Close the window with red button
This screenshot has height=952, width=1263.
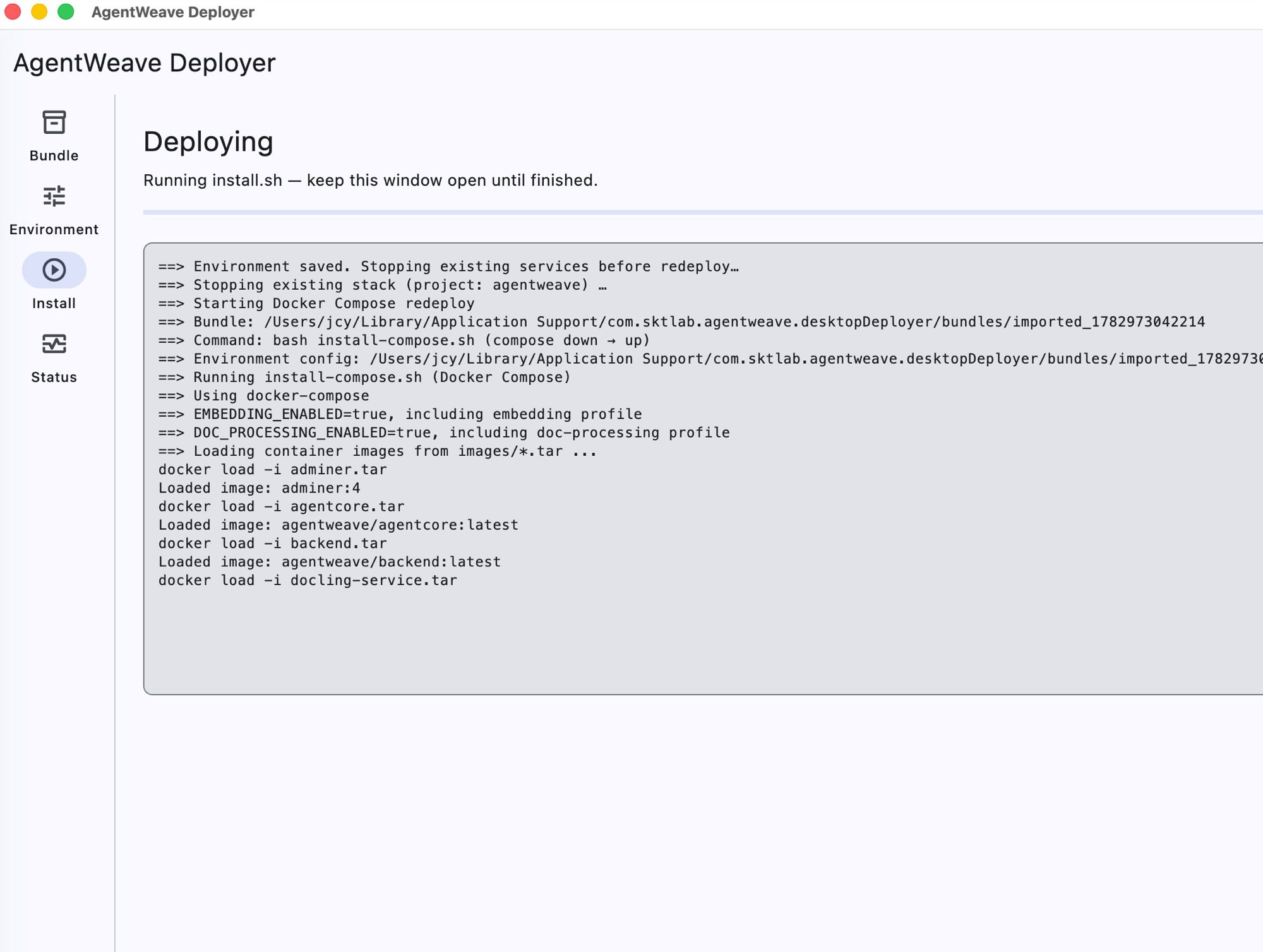(13, 11)
